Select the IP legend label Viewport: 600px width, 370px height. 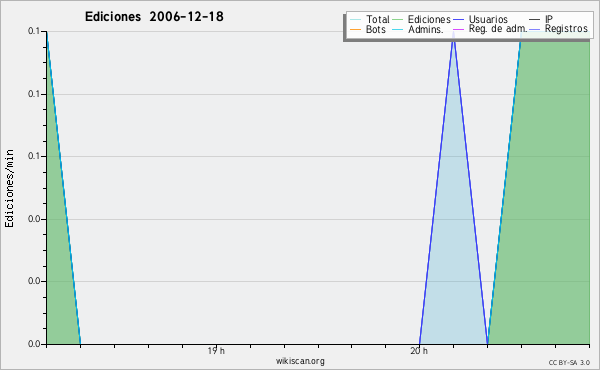tap(549, 19)
